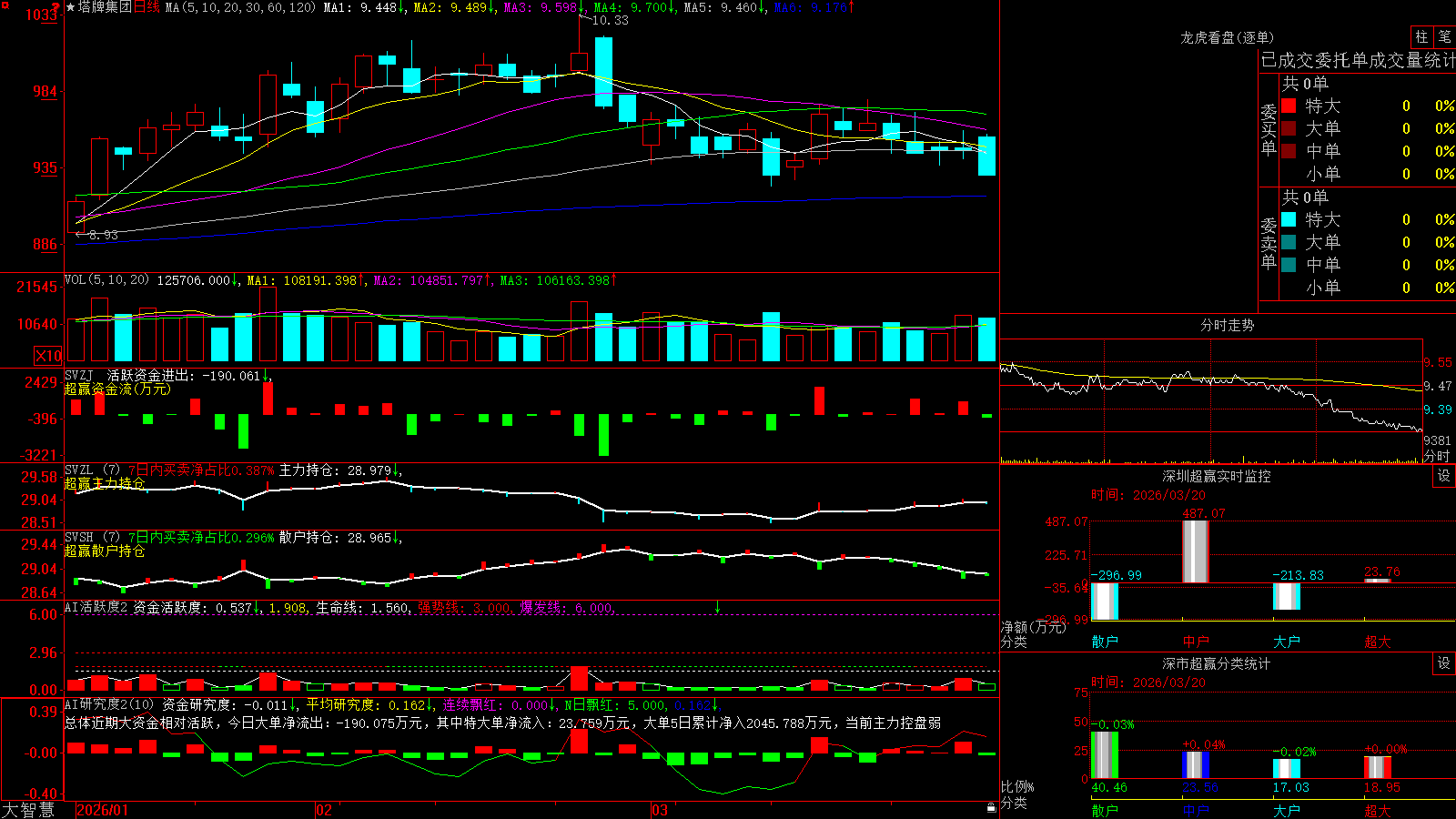Click the 委买单 section label
Screen dimensions: 1456x819
coord(1269,129)
